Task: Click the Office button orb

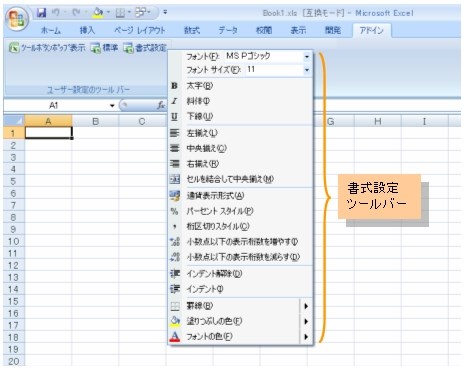Action: point(17,19)
